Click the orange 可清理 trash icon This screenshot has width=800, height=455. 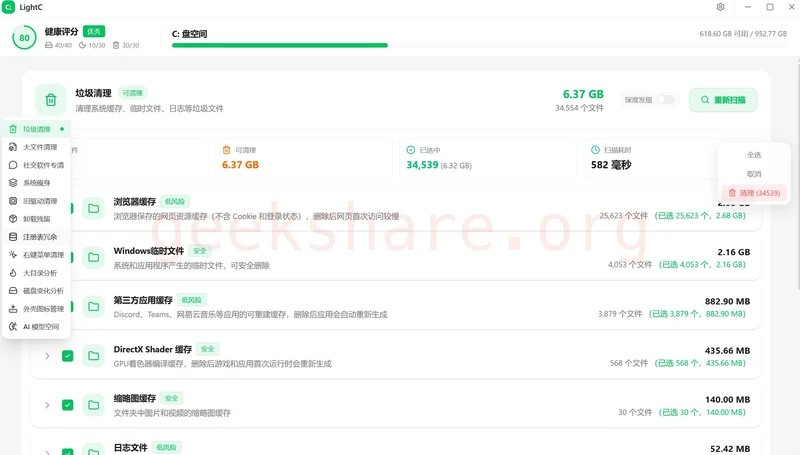pyautogui.click(x=227, y=150)
